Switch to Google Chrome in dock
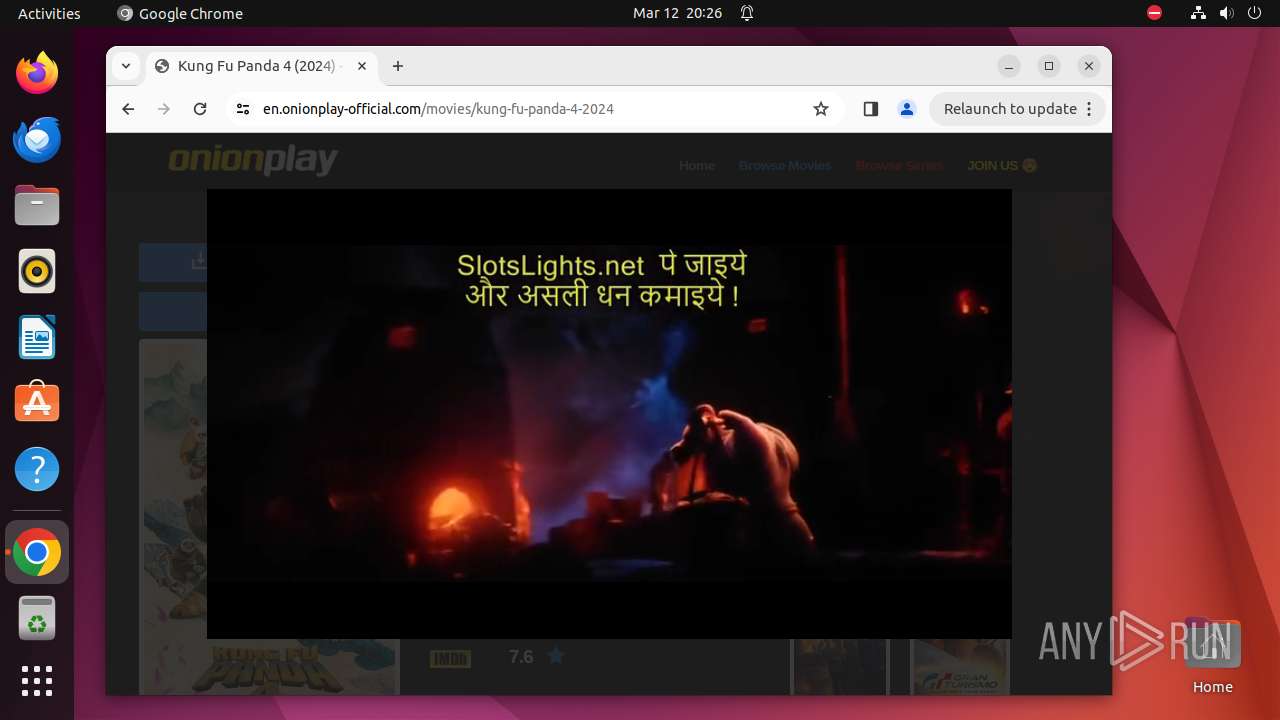The width and height of the screenshot is (1280, 720). [x=37, y=552]
